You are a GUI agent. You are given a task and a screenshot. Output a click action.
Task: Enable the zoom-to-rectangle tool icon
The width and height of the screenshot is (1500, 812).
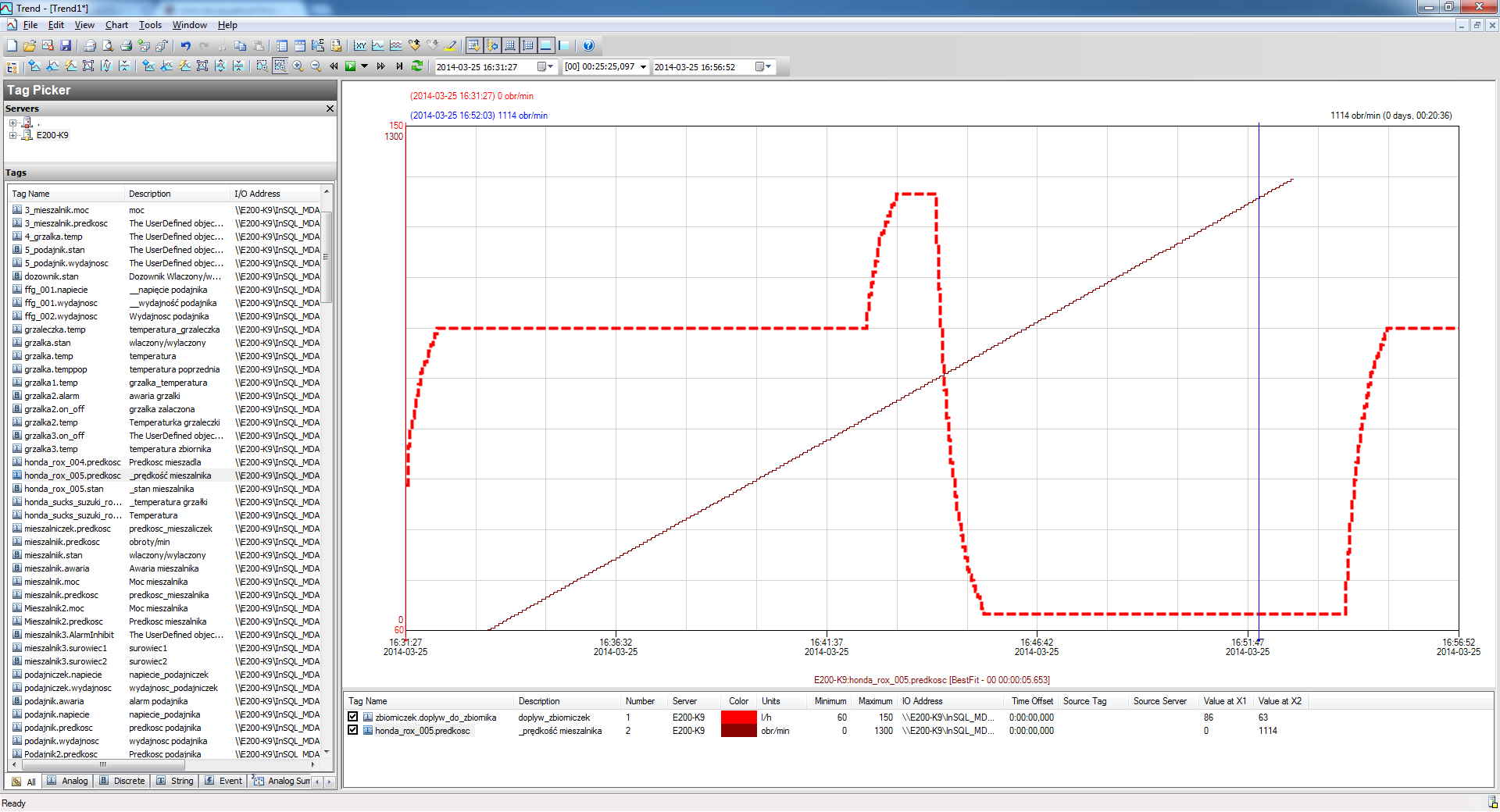[x=280, y=66]
